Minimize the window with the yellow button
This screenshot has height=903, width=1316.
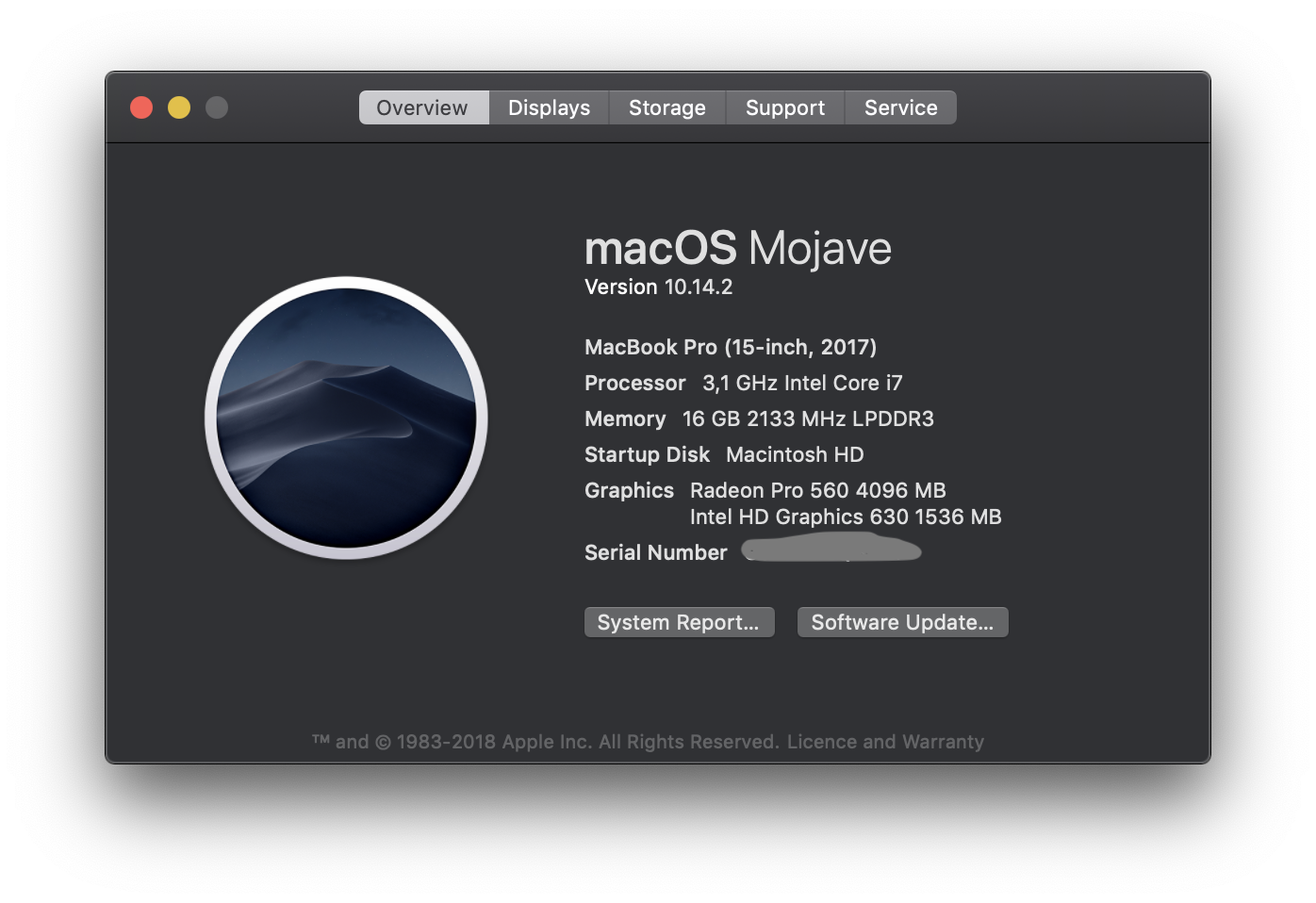pos(178,107)
